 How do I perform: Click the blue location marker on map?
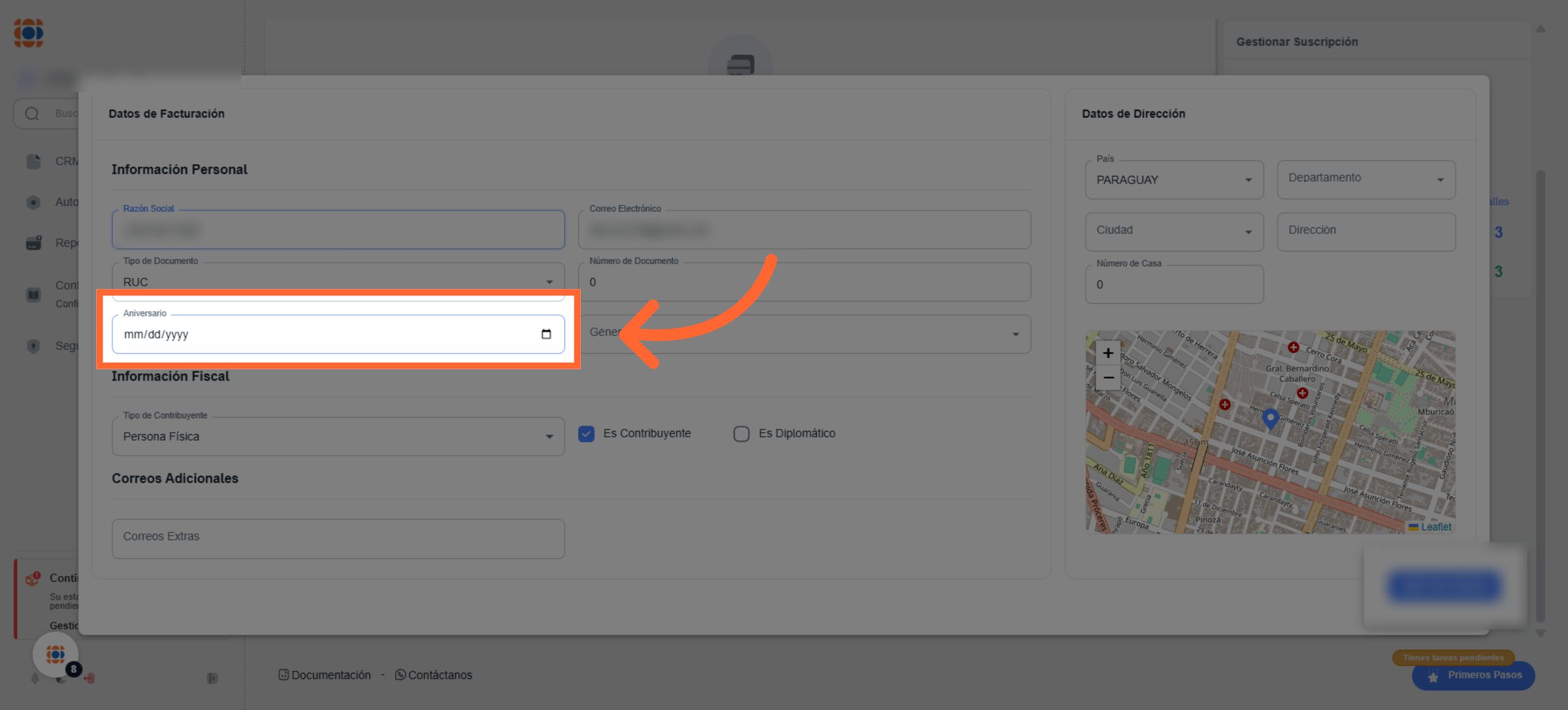tap(1270, 417)
